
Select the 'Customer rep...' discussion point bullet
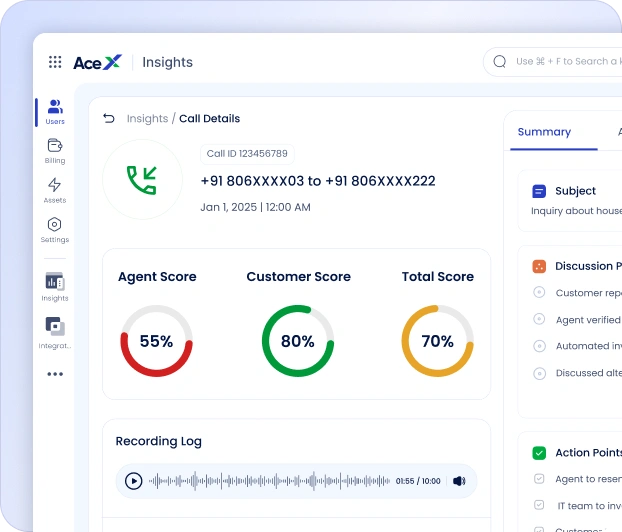coord(539,292)
